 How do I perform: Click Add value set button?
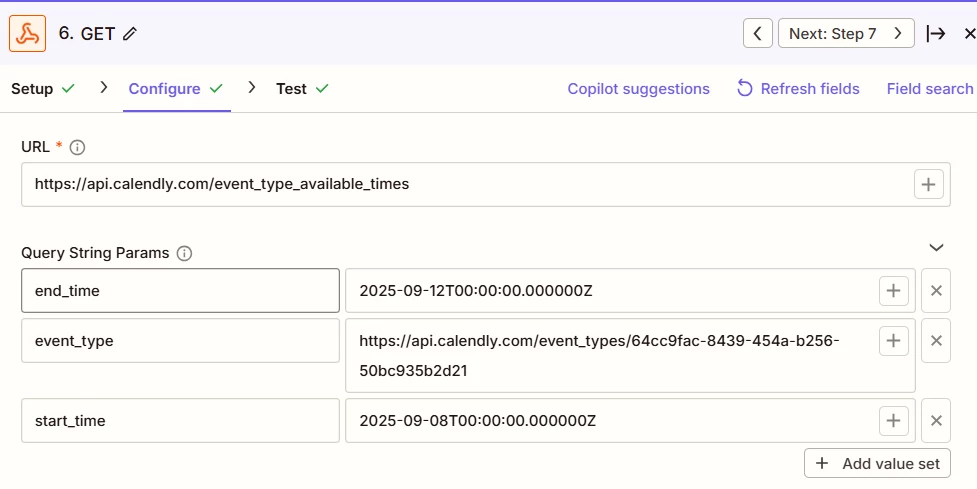click(x=877, y=463)
